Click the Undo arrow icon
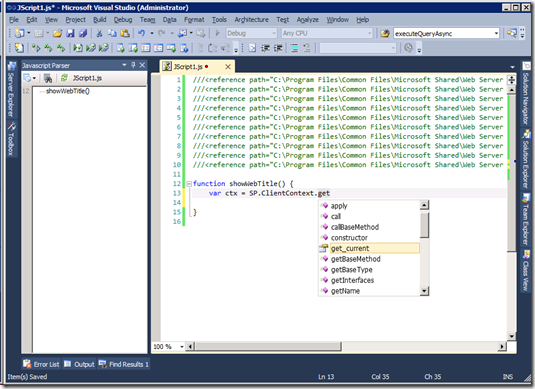 pyautogui.click(x=141, y=33)
